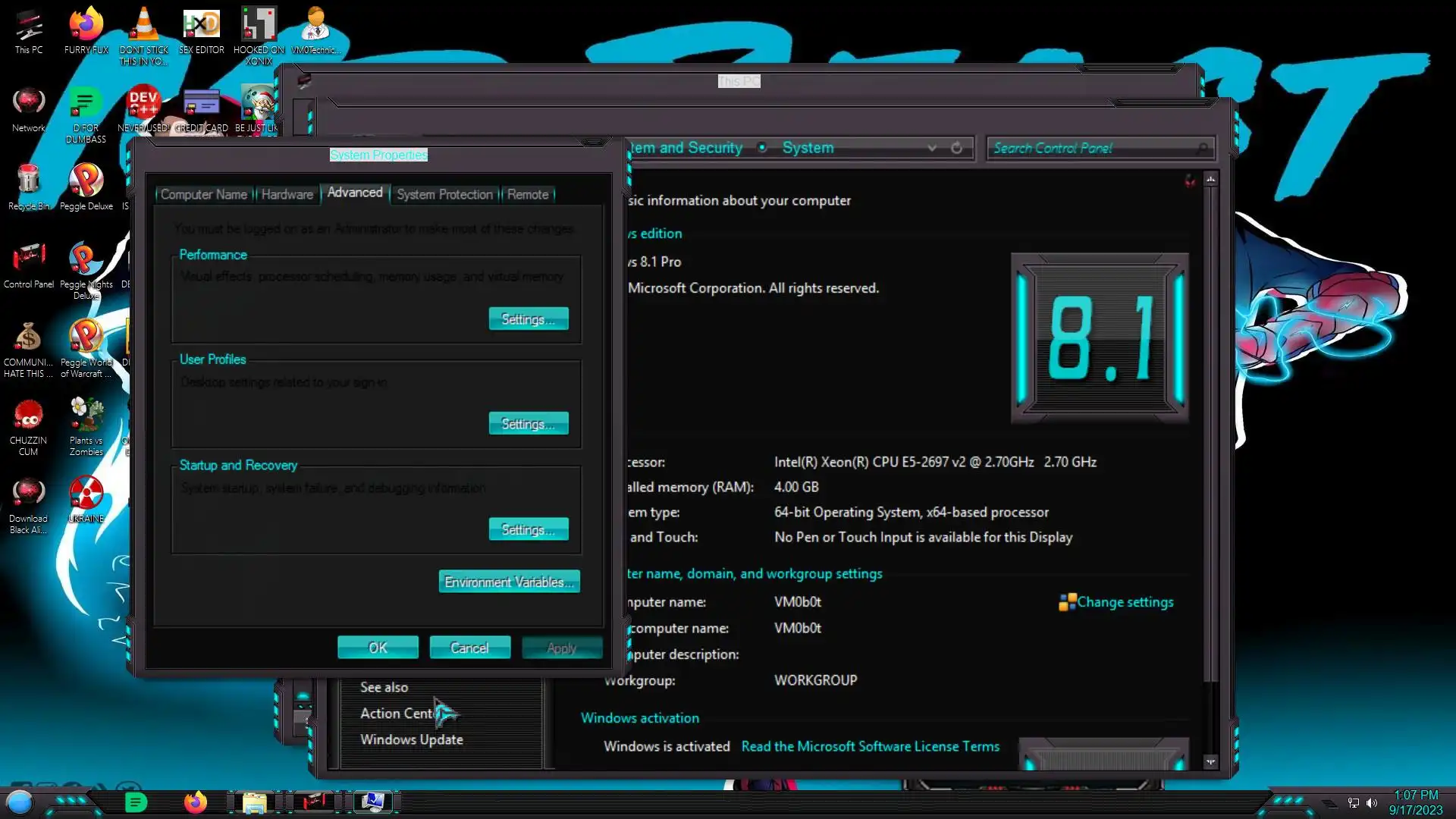Switch to the Hardware tab

click(x=287, y=194)
